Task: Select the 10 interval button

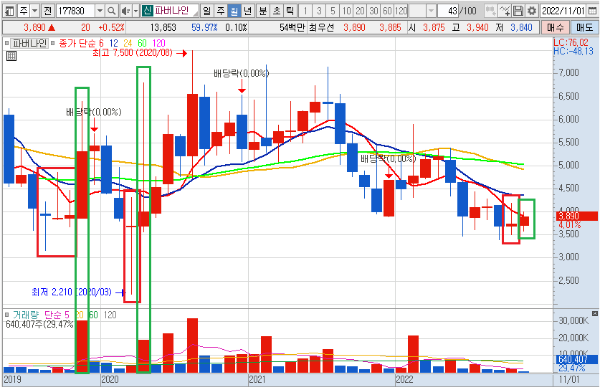Action: [346, 11]
